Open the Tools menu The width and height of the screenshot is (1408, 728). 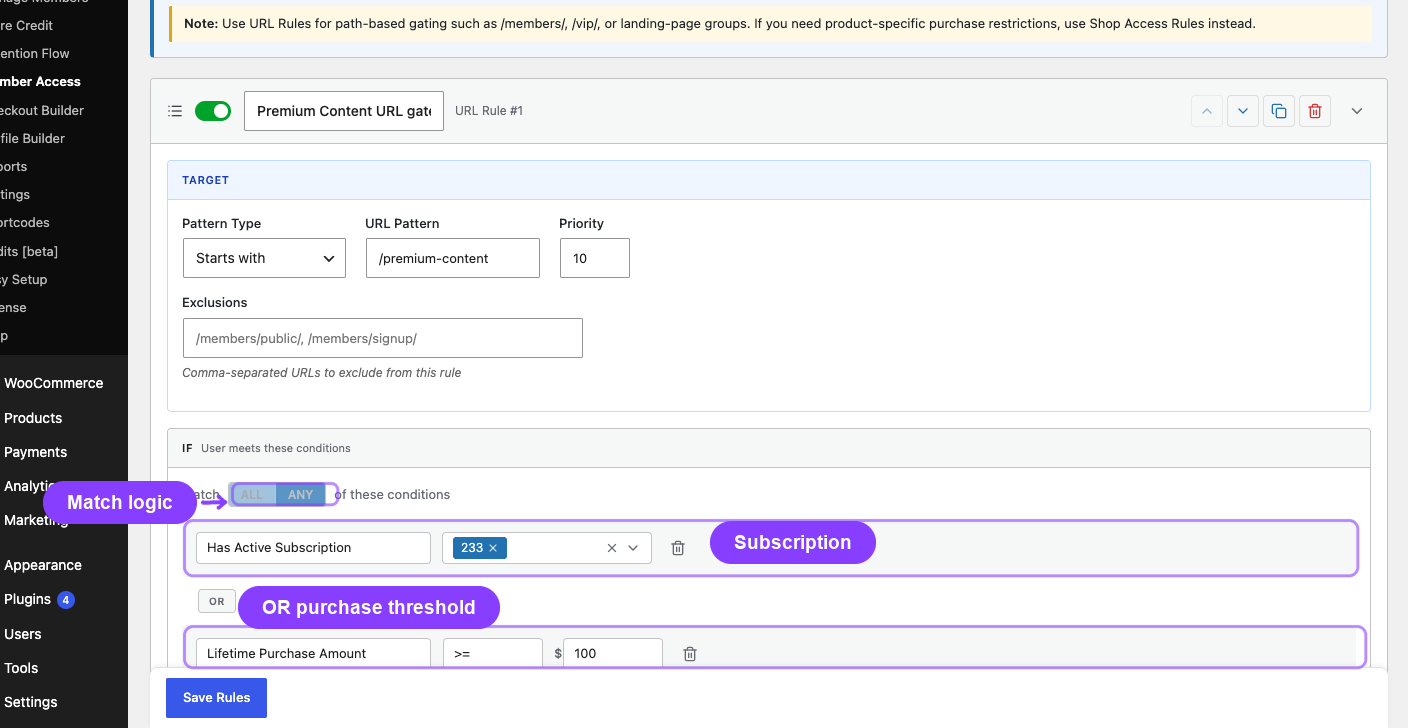tap(21, 668)
